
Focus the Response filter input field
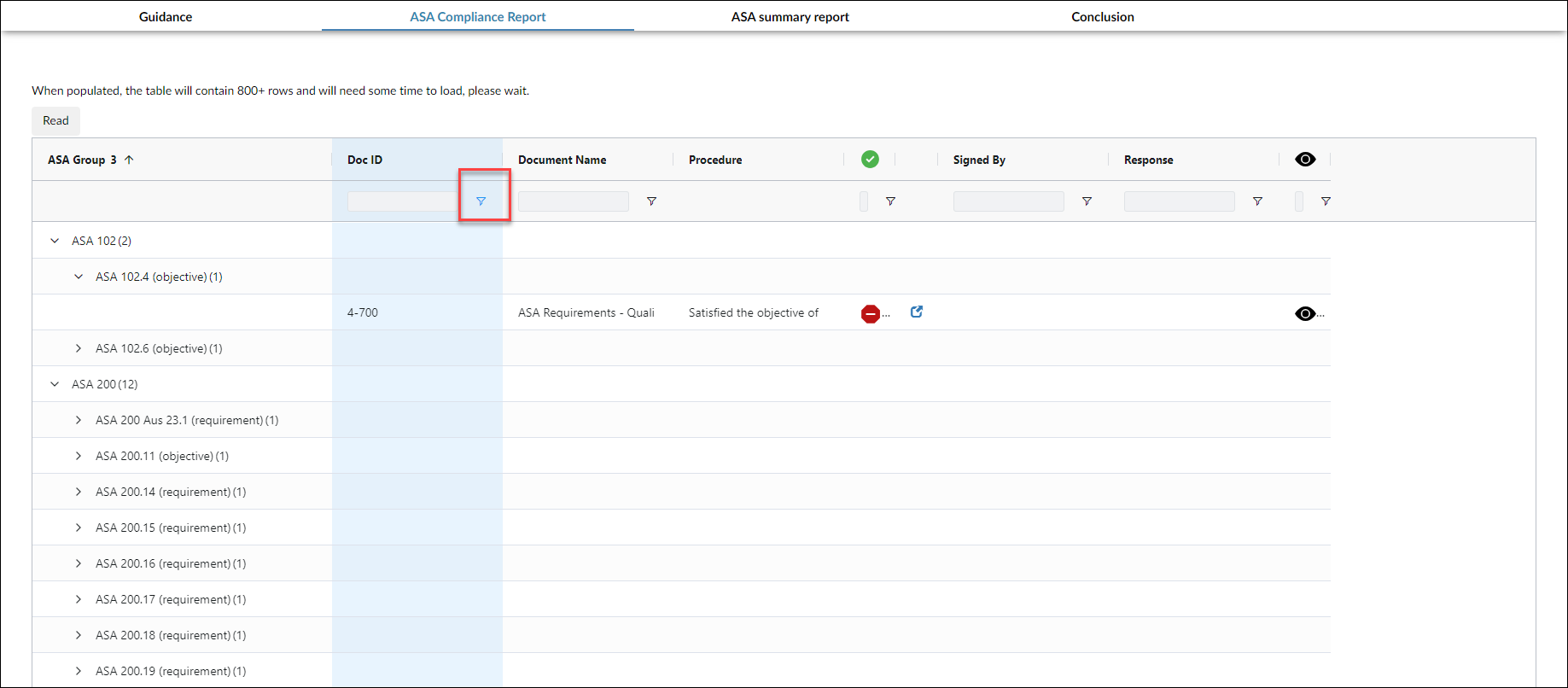click(x=1180, y=201)
